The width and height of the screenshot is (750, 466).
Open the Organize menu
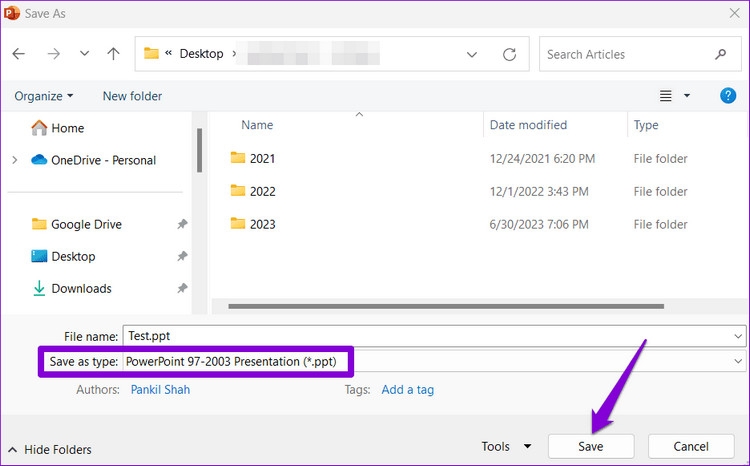[x=44, y=96]
